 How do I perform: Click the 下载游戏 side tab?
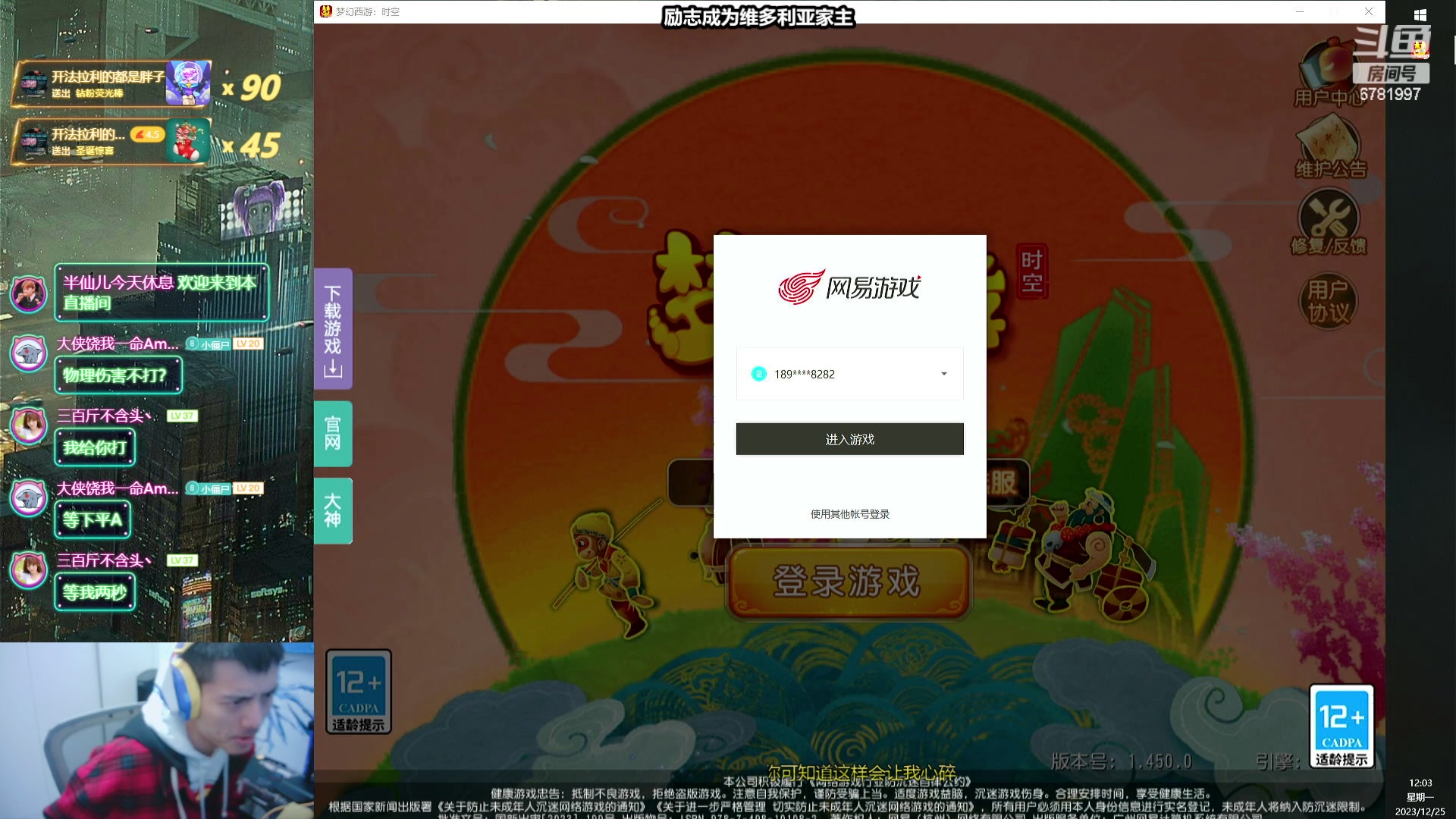coord(333,329)
